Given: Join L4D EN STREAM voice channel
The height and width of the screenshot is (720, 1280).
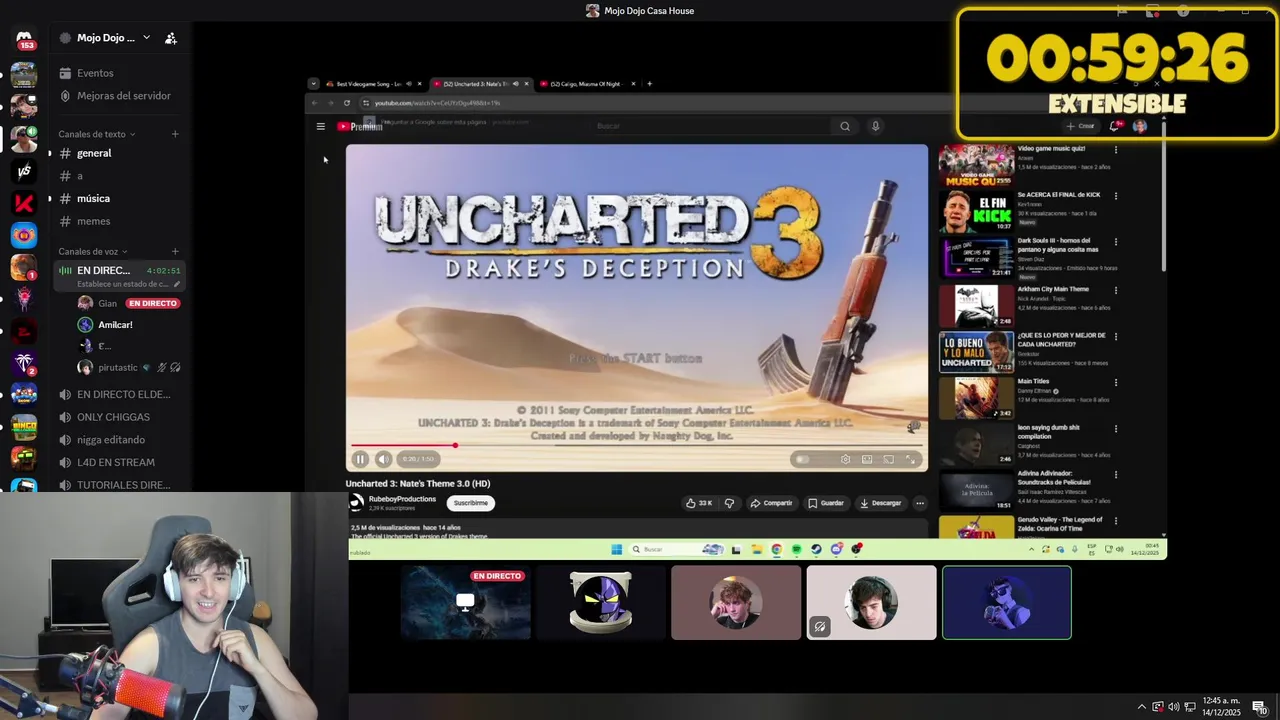Looking at the screenshot, I should click(x=119, y=462).
